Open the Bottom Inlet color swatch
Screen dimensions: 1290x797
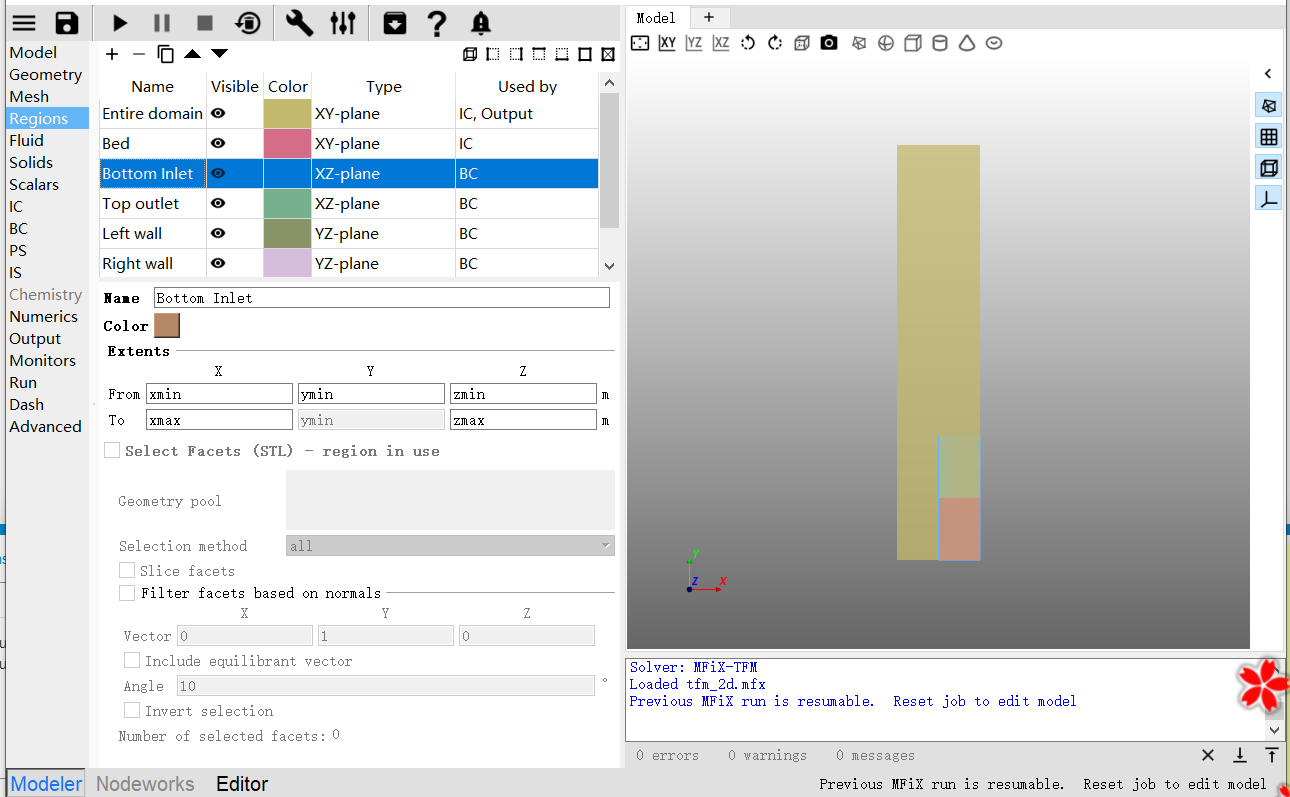coord(167,326)
